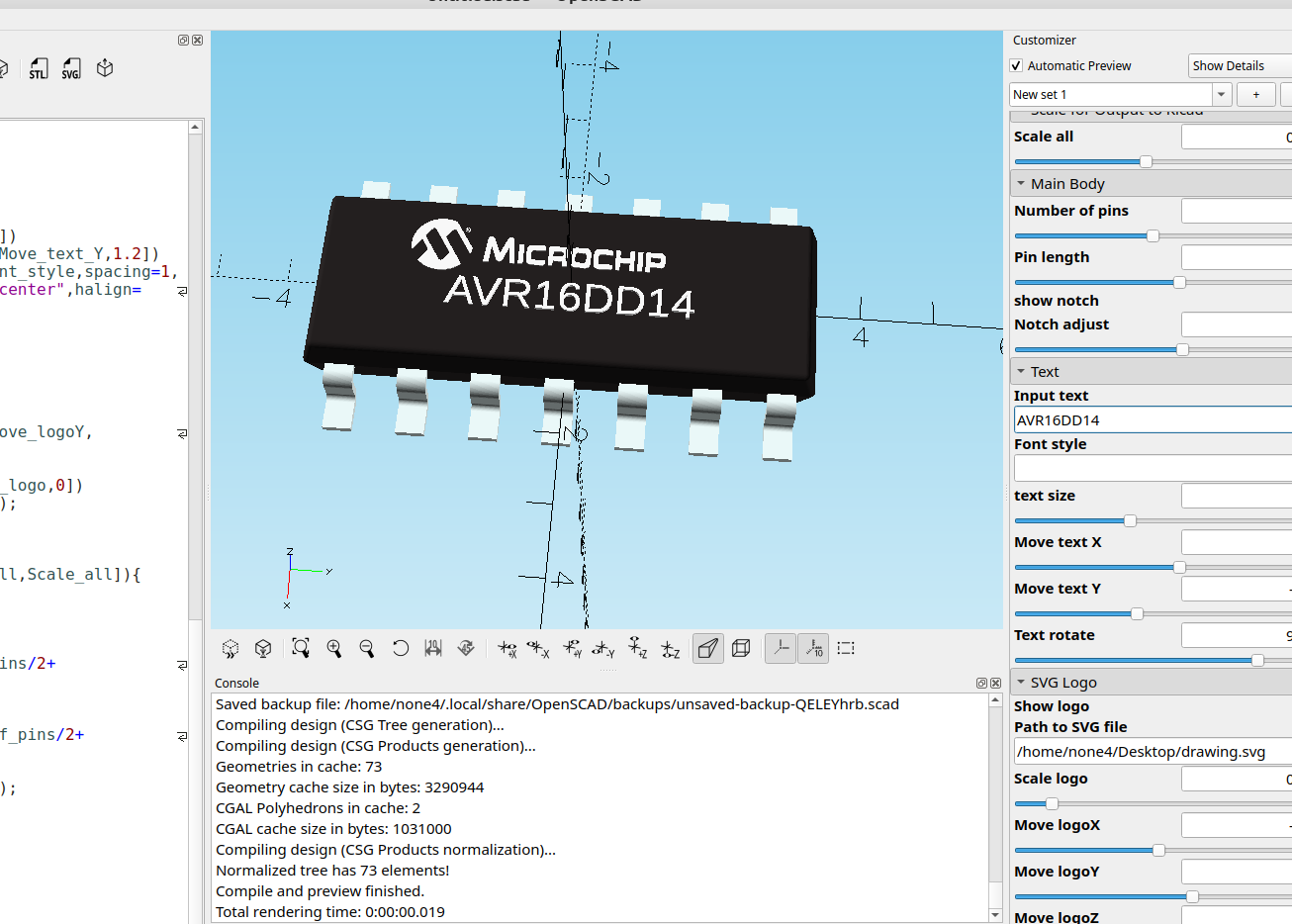The image size is (1292, 924).
Task: Close the Console panel
Action: 995,683
